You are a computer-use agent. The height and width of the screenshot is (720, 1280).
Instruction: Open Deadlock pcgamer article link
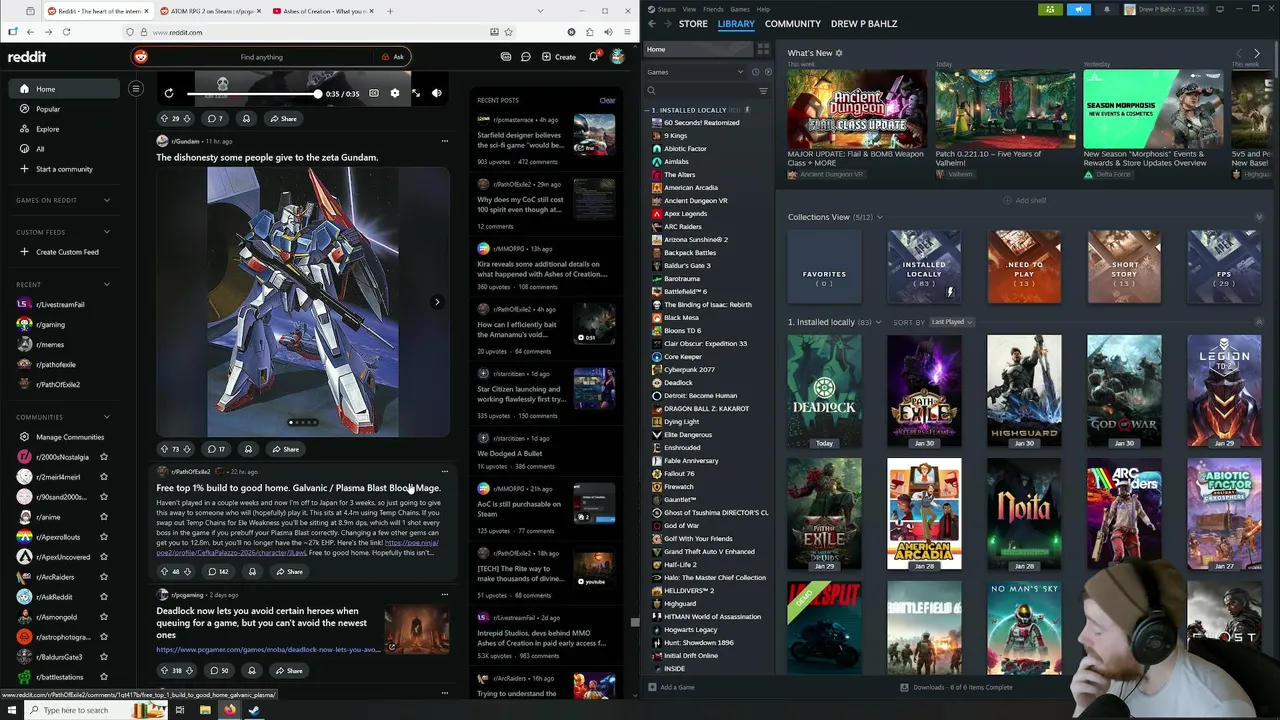pos(268,650)
